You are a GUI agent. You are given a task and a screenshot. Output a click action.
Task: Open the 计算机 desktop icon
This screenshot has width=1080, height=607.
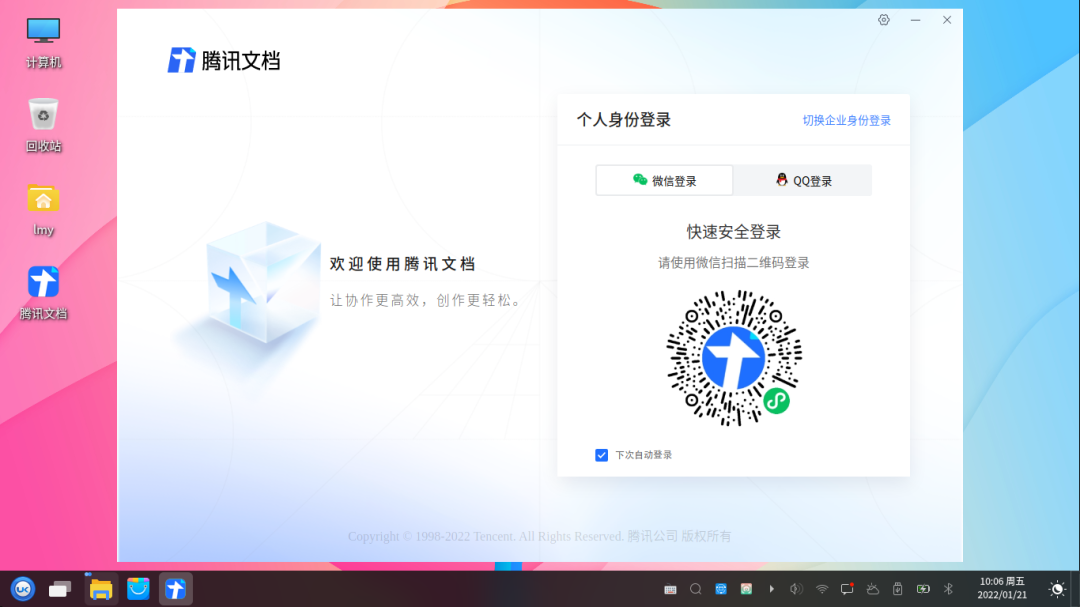(x=43, y=43)
